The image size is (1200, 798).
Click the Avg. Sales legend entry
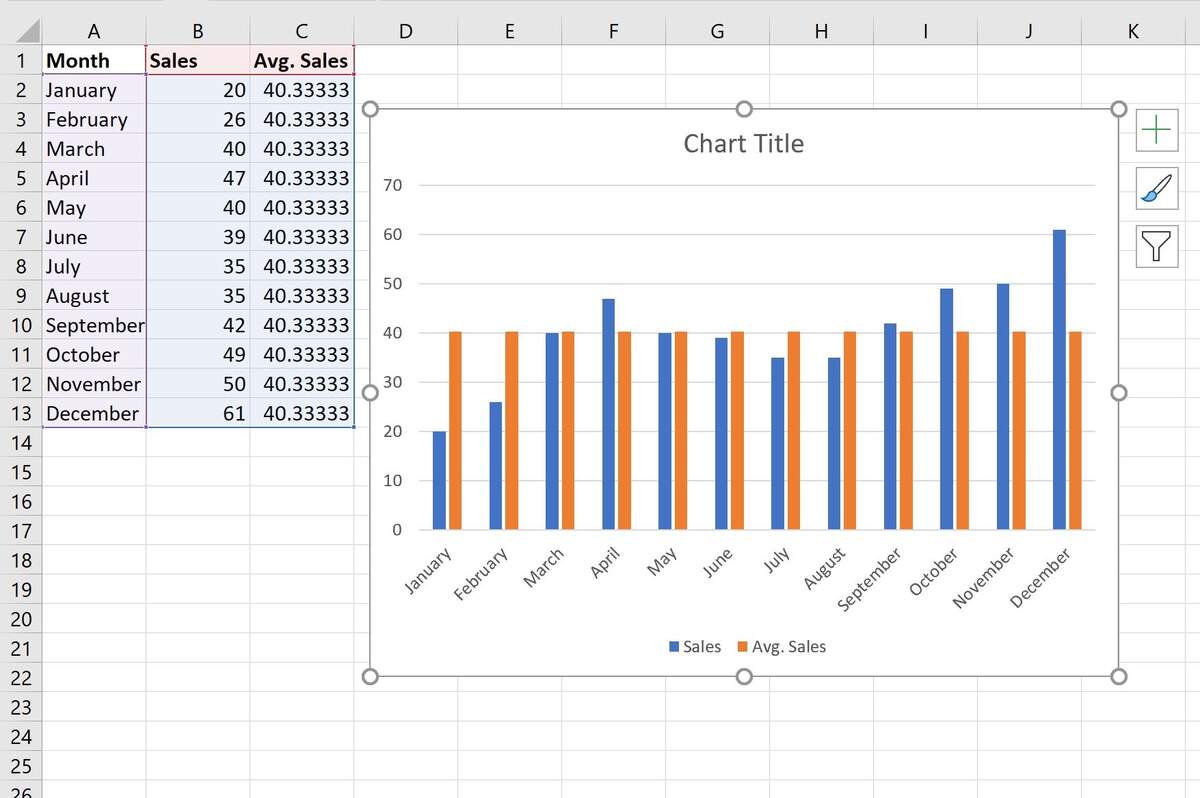pyautogui.click(x=781, y=647)
